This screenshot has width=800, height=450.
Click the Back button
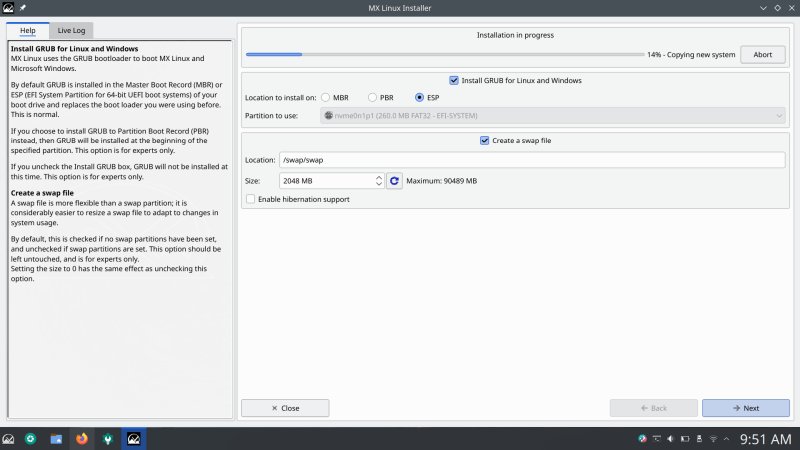654,408
